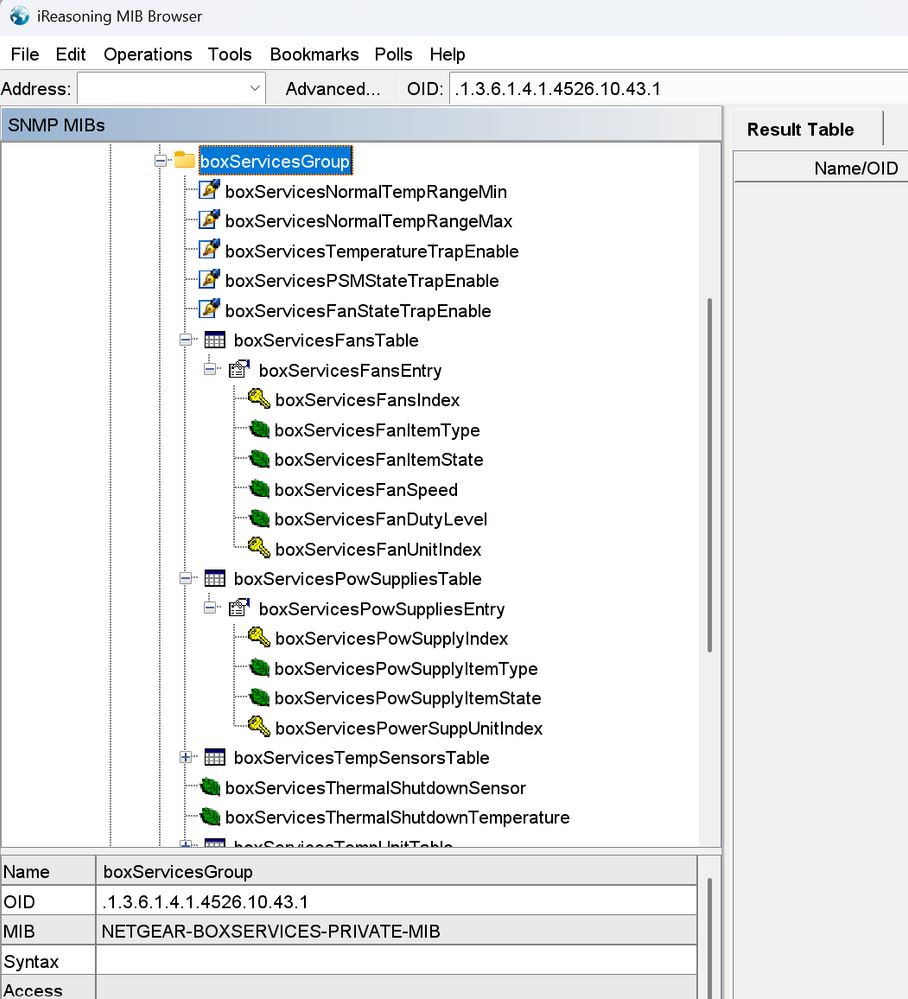Switch to the Result Table tab
Viewport: 908px width, 999px height.
[x=800, y=129]
